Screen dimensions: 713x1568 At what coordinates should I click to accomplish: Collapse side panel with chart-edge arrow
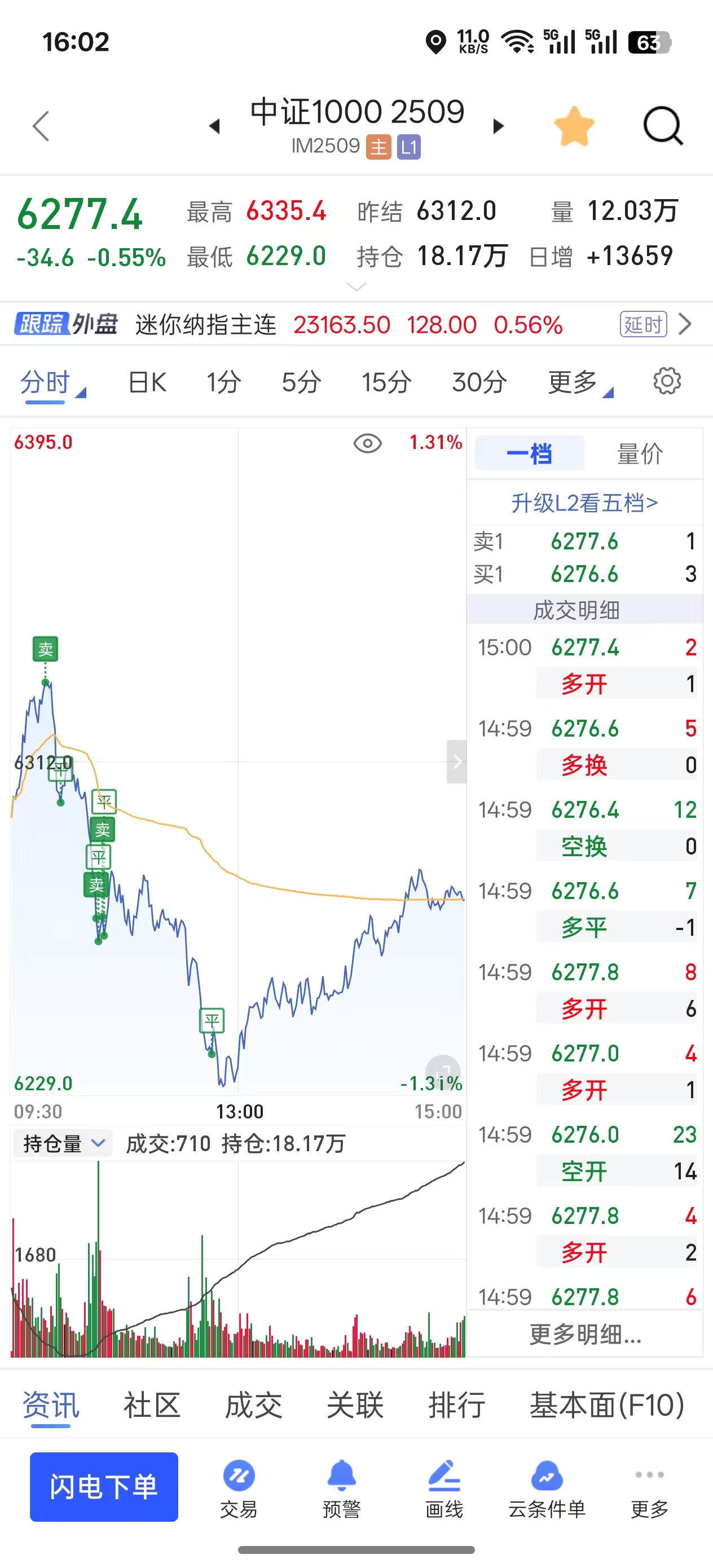point(457,761)
